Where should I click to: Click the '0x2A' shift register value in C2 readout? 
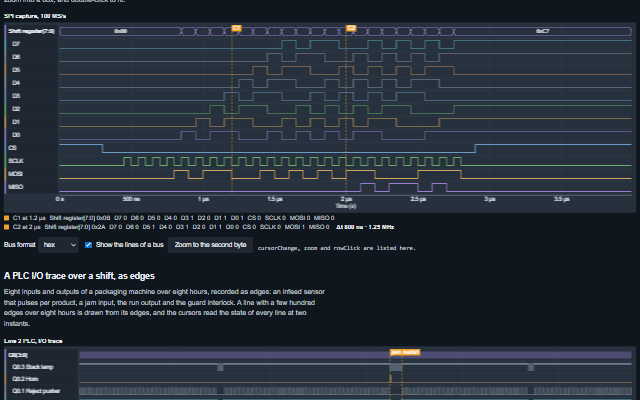(x=99, y=227)
